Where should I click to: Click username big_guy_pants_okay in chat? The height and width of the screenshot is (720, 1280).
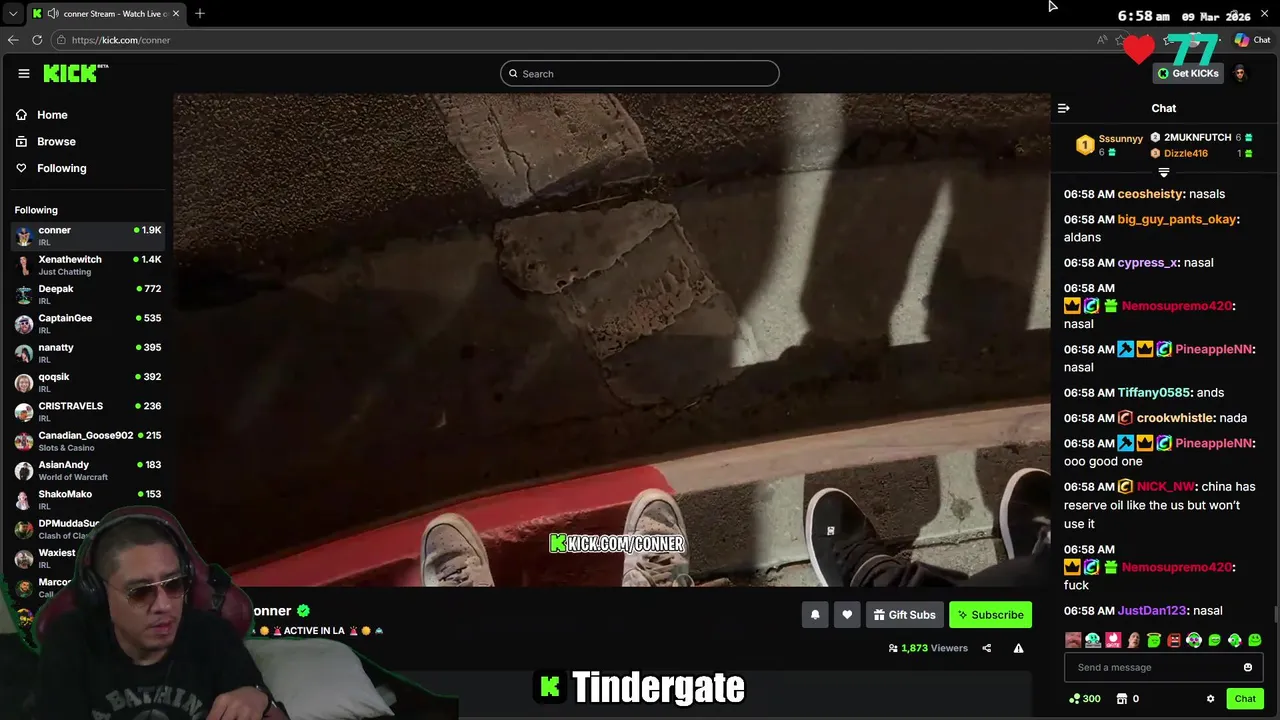click(1177, 219)
